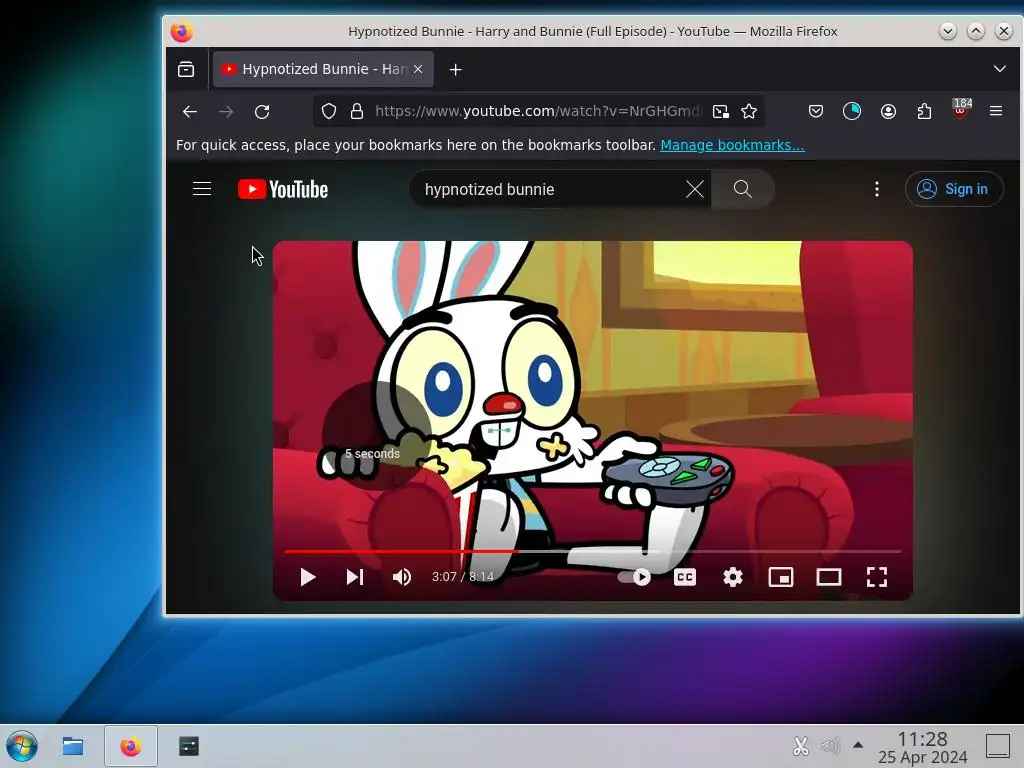Toggle closed captions CC button
This screenshot has height=768, width=1024.
684,577
